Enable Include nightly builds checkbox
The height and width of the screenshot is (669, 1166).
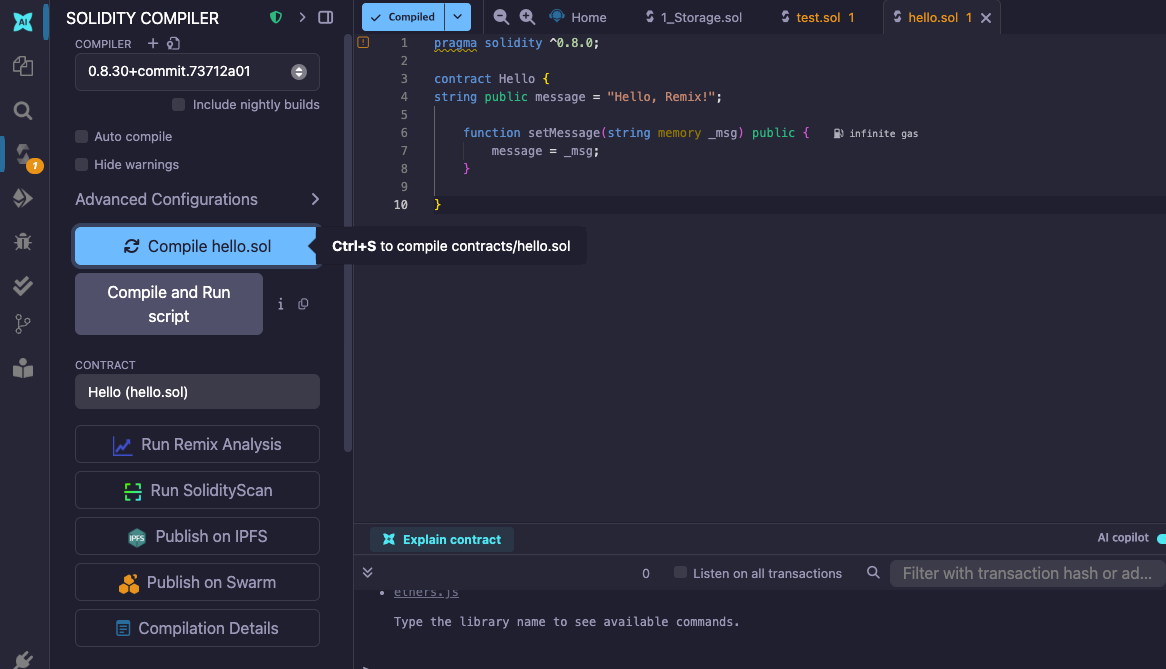[x=179, y=105]
